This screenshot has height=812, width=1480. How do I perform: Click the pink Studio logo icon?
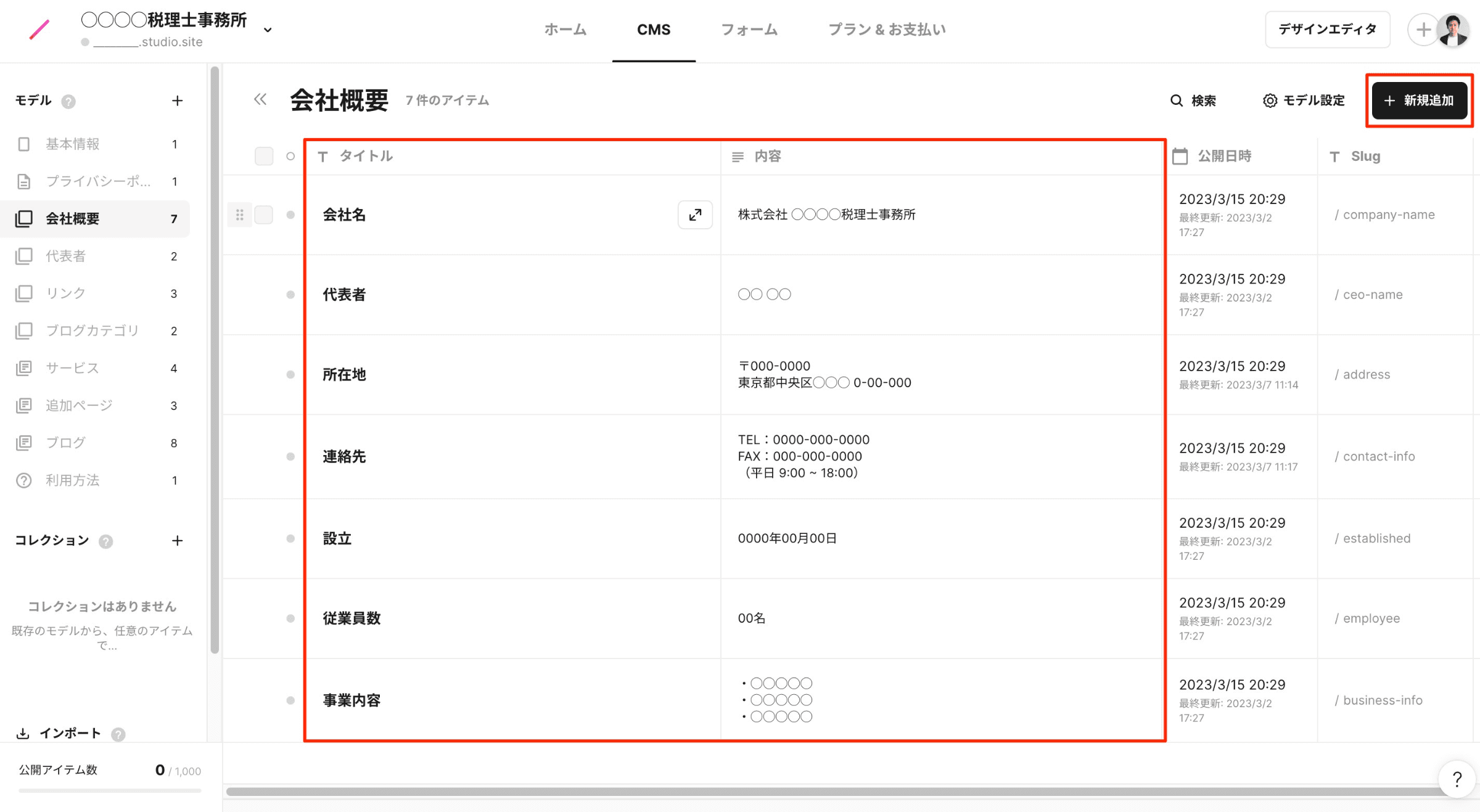pos(39,29)
